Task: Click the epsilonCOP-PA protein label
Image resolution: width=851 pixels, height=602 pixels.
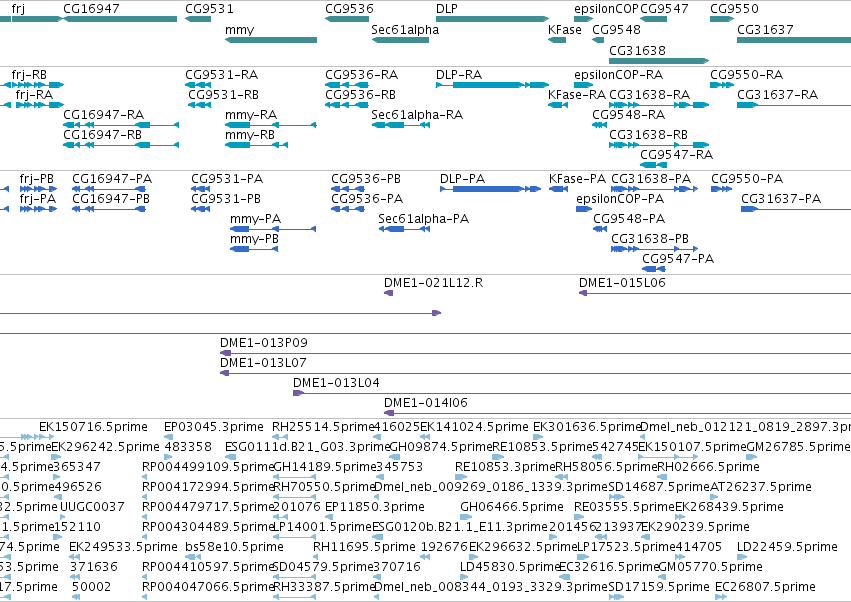Action: coord(620,199)
